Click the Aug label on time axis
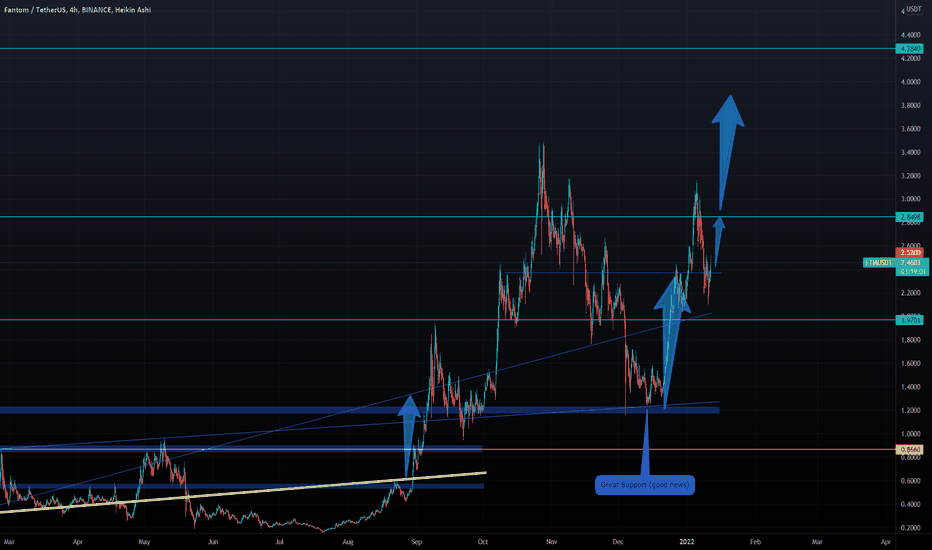 (x=348, y=542)
